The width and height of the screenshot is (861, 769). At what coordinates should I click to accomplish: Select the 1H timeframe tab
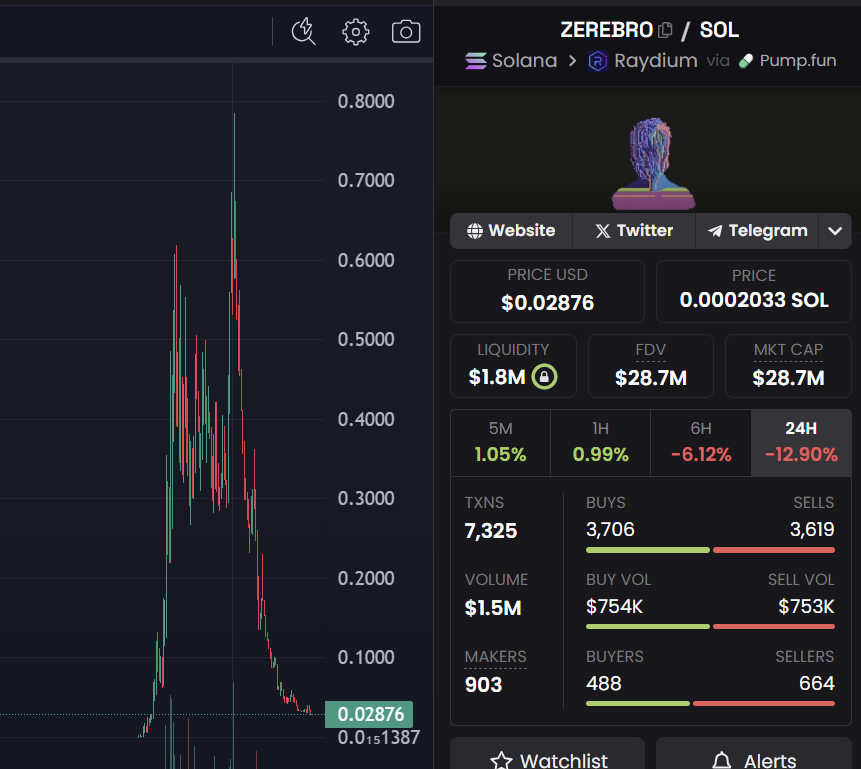pyautogui.click(x=600, y=443)
